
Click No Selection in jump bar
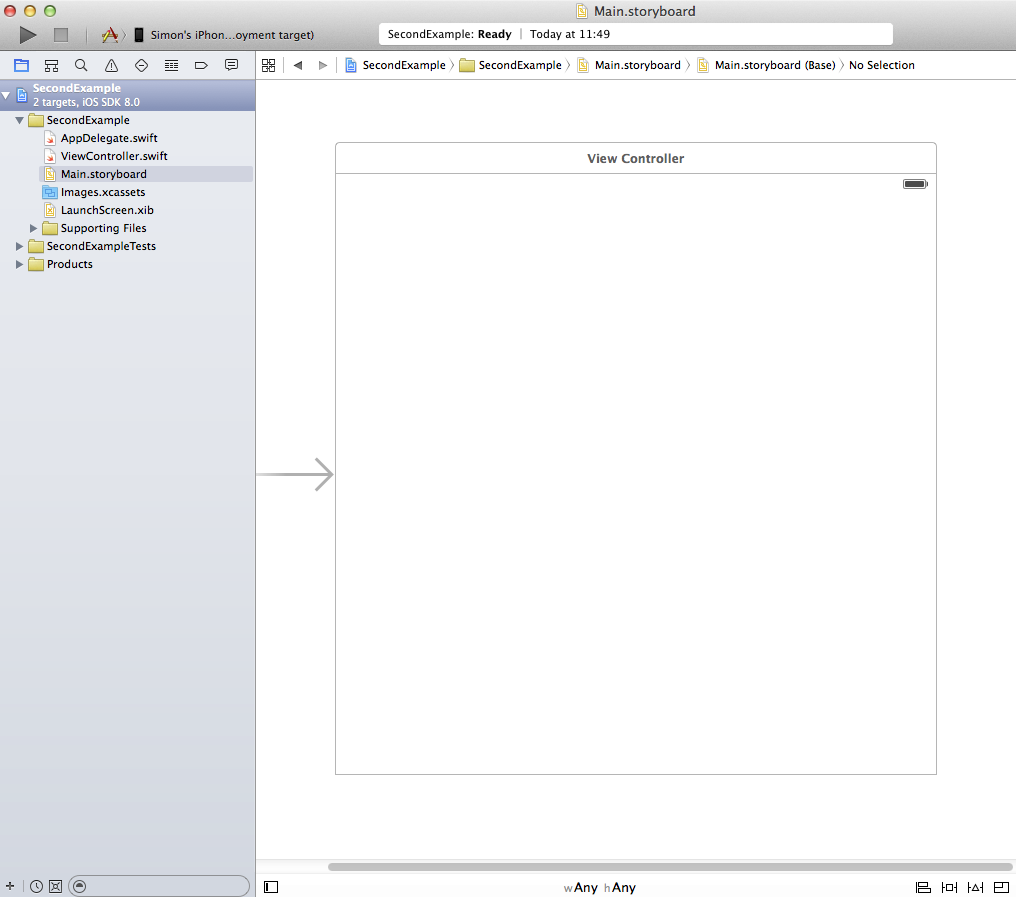pos(882,65)
